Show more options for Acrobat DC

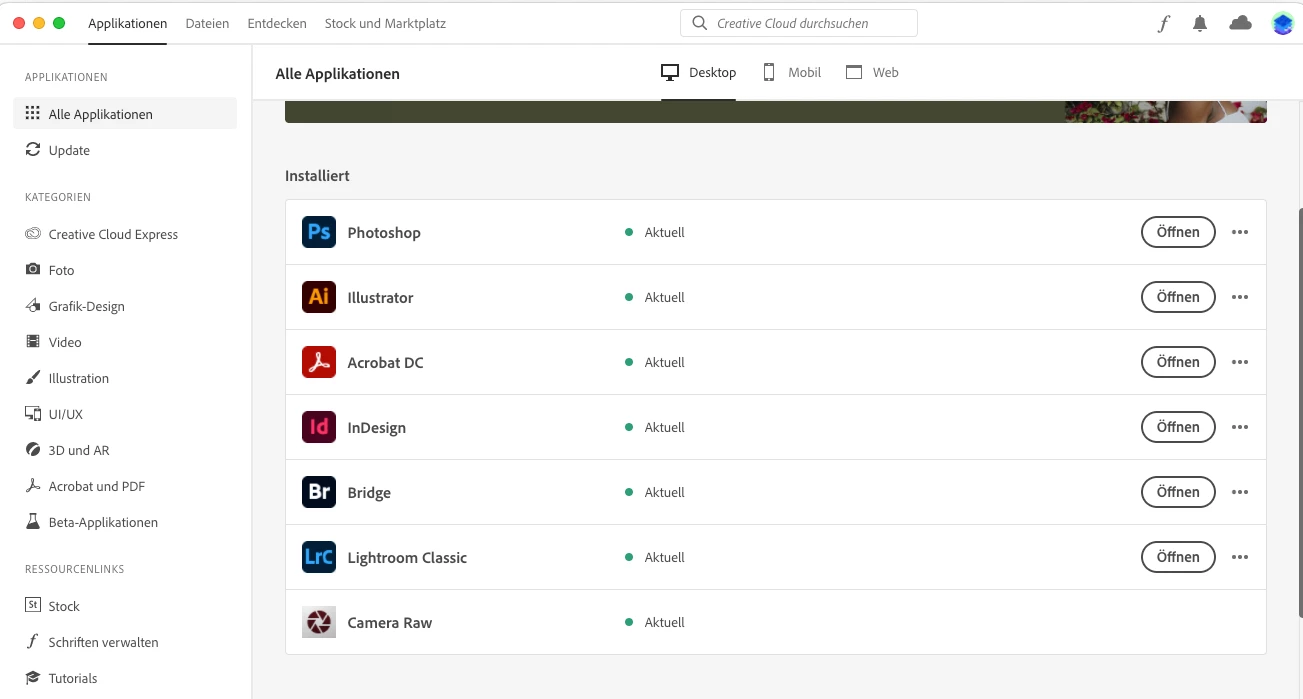click(x=1240, y=362)
